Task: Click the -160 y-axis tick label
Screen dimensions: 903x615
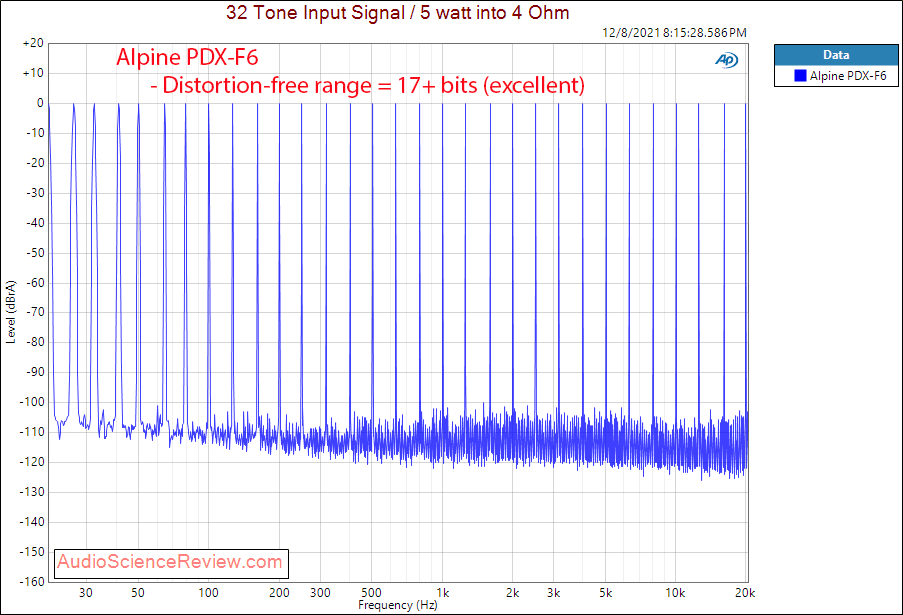Action: pyautogui.click(x=32, y=582)
